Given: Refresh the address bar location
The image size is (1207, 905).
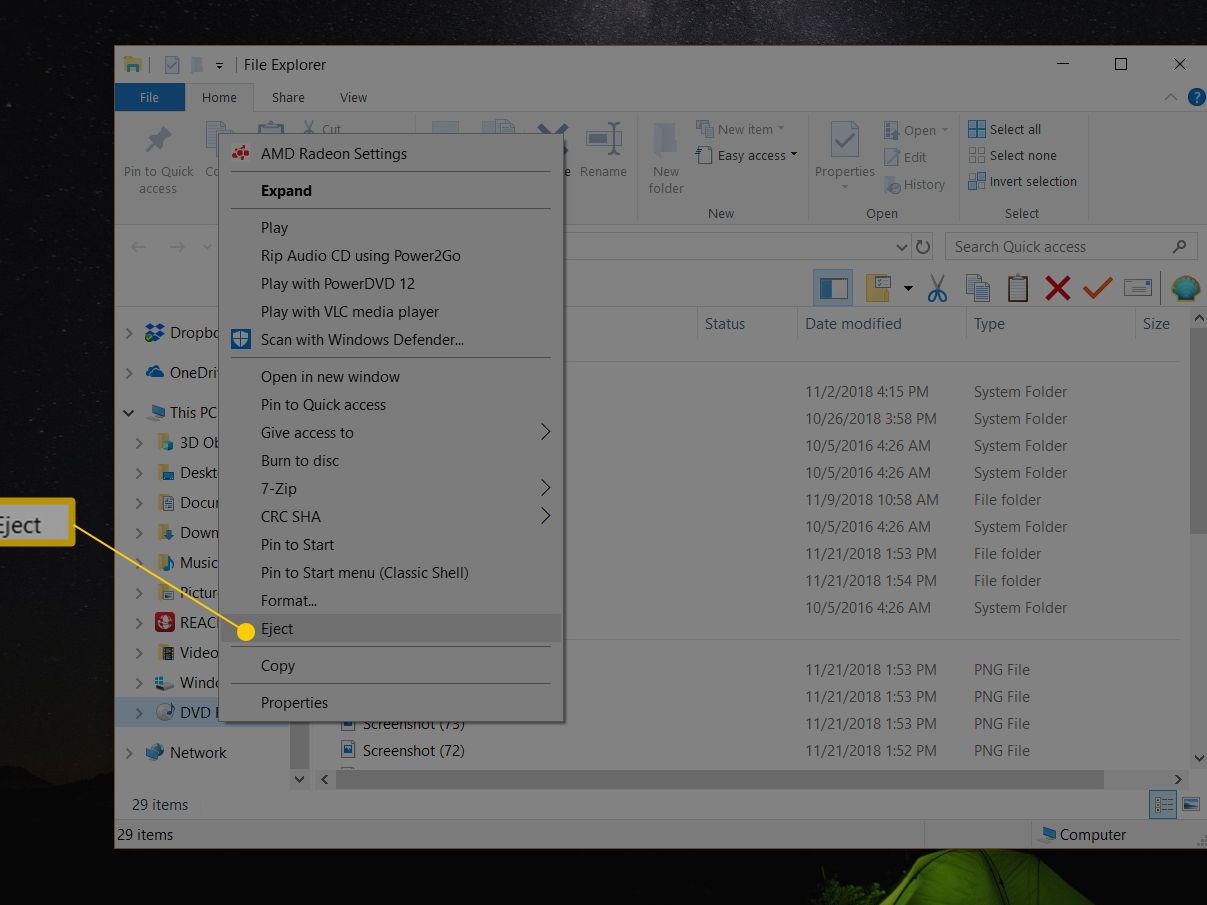Looking at the screenshot, I should click(923, 247).
